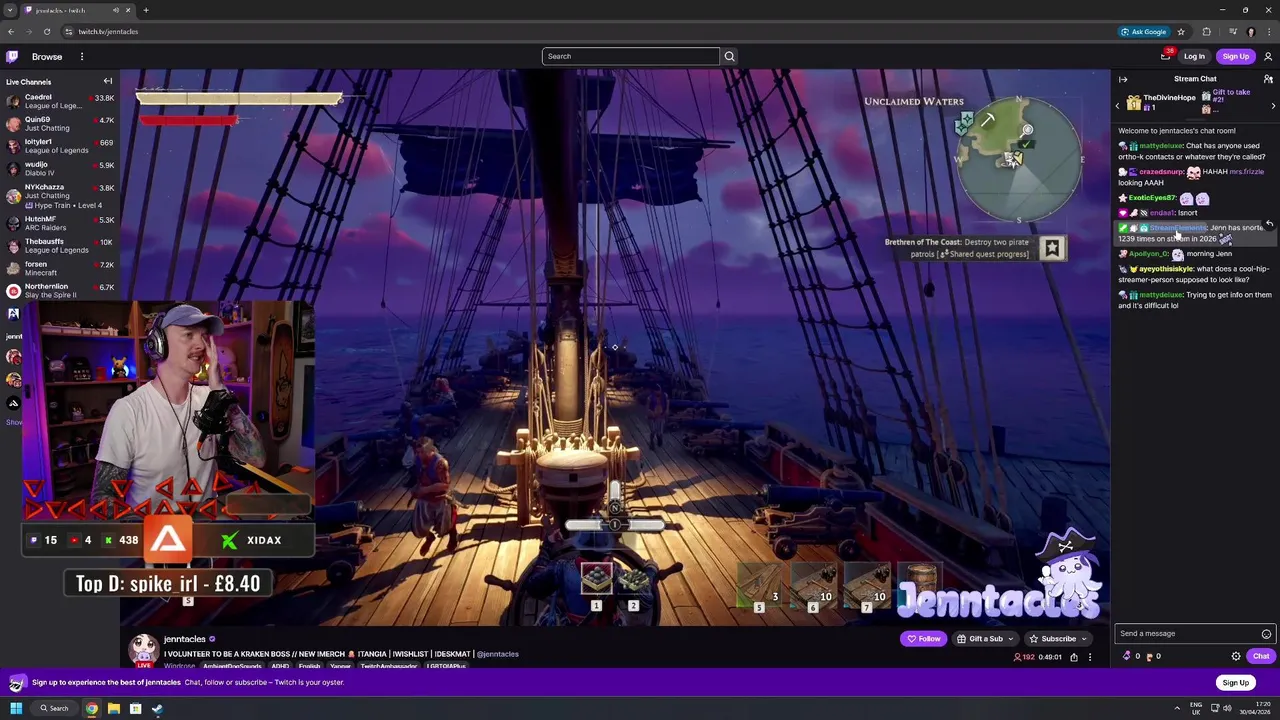This screenshot has width=1280, height=720.
Task: Open the Chrome three-dot menu
Action: [x=1268, y=31]
